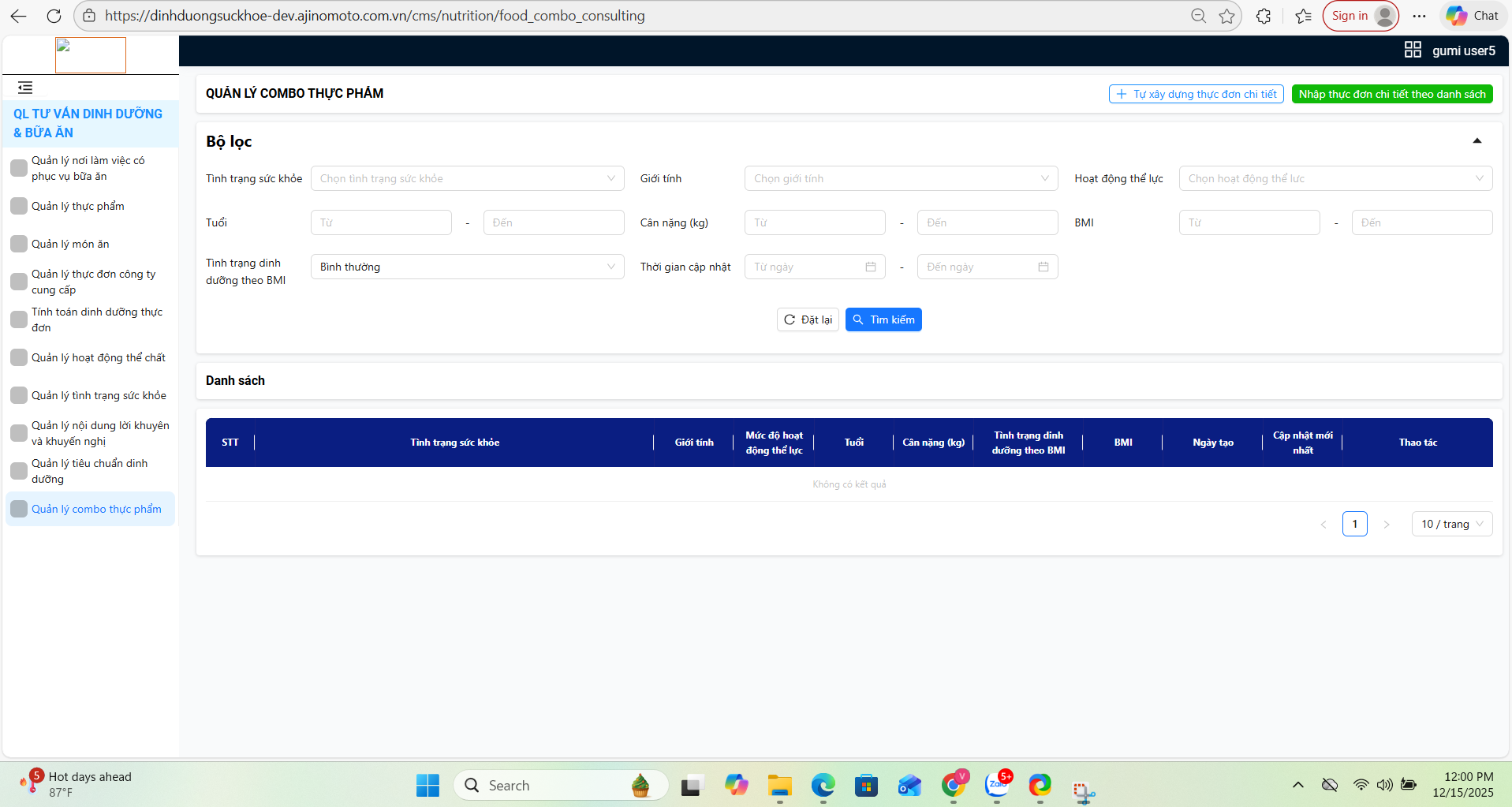
Task: Click the site logo image in sidebar
Action: click(91, 55)
